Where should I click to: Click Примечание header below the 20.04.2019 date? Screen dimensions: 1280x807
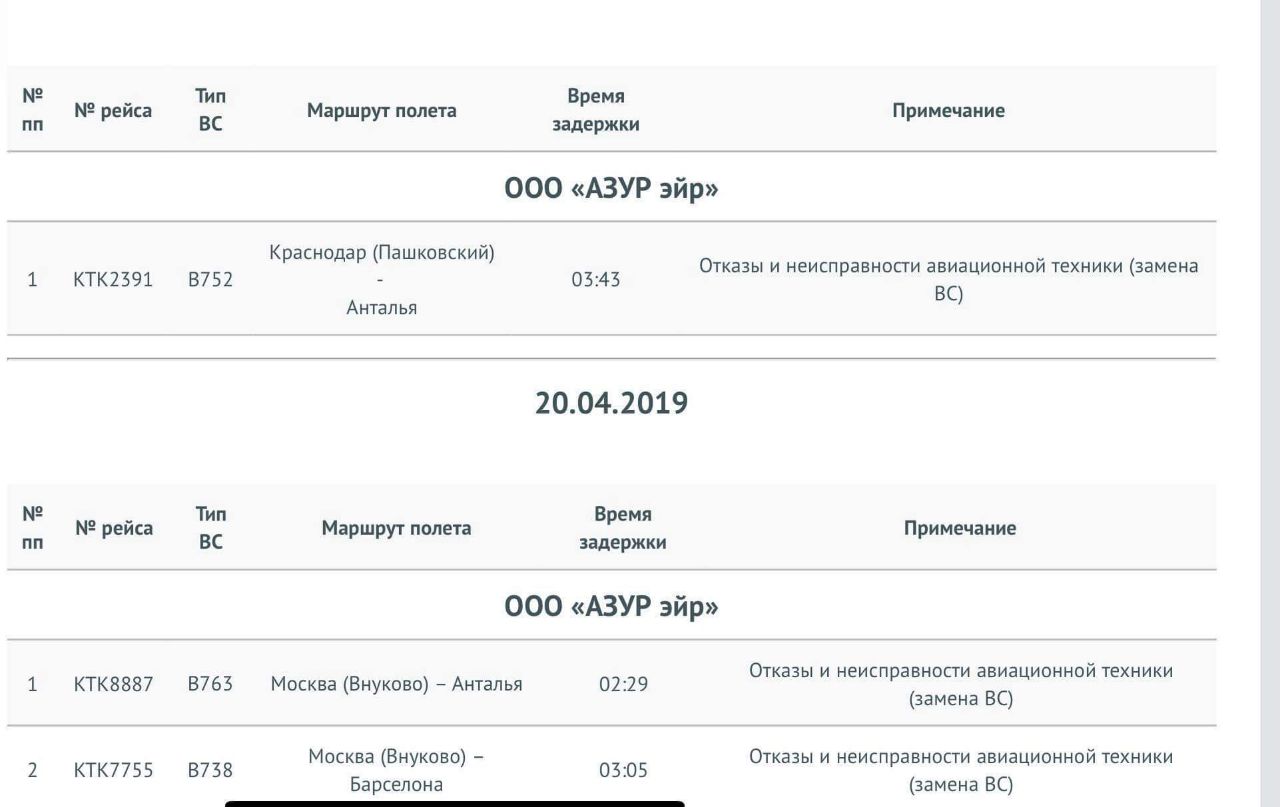click(960, 529)
